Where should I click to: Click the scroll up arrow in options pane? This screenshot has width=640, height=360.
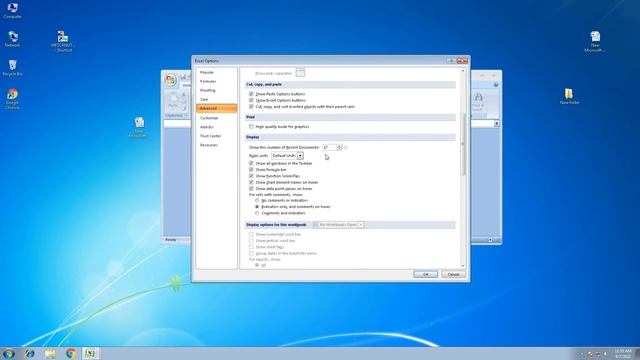tap(463, 71)
